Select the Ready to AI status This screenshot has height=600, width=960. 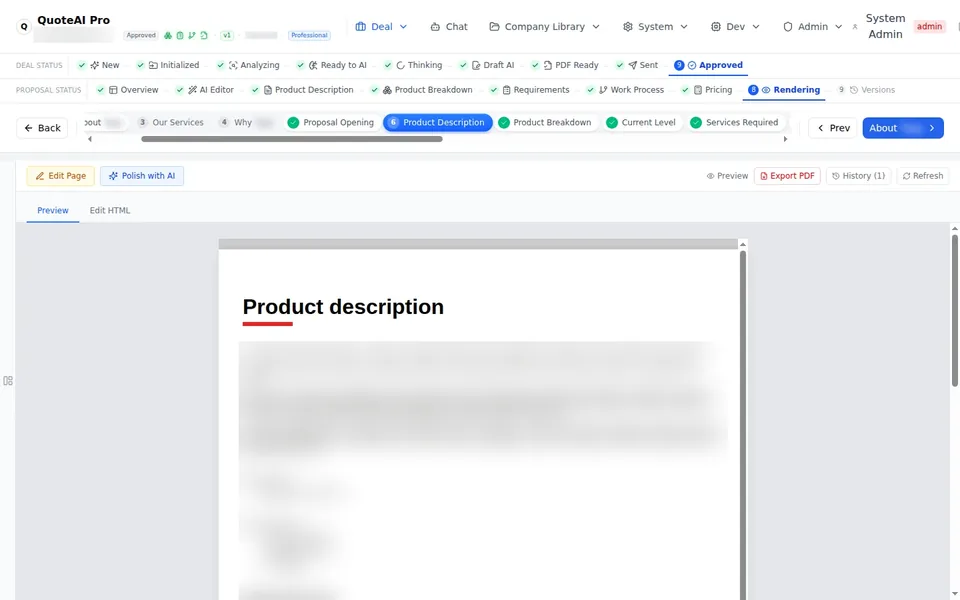pos(331,65)
